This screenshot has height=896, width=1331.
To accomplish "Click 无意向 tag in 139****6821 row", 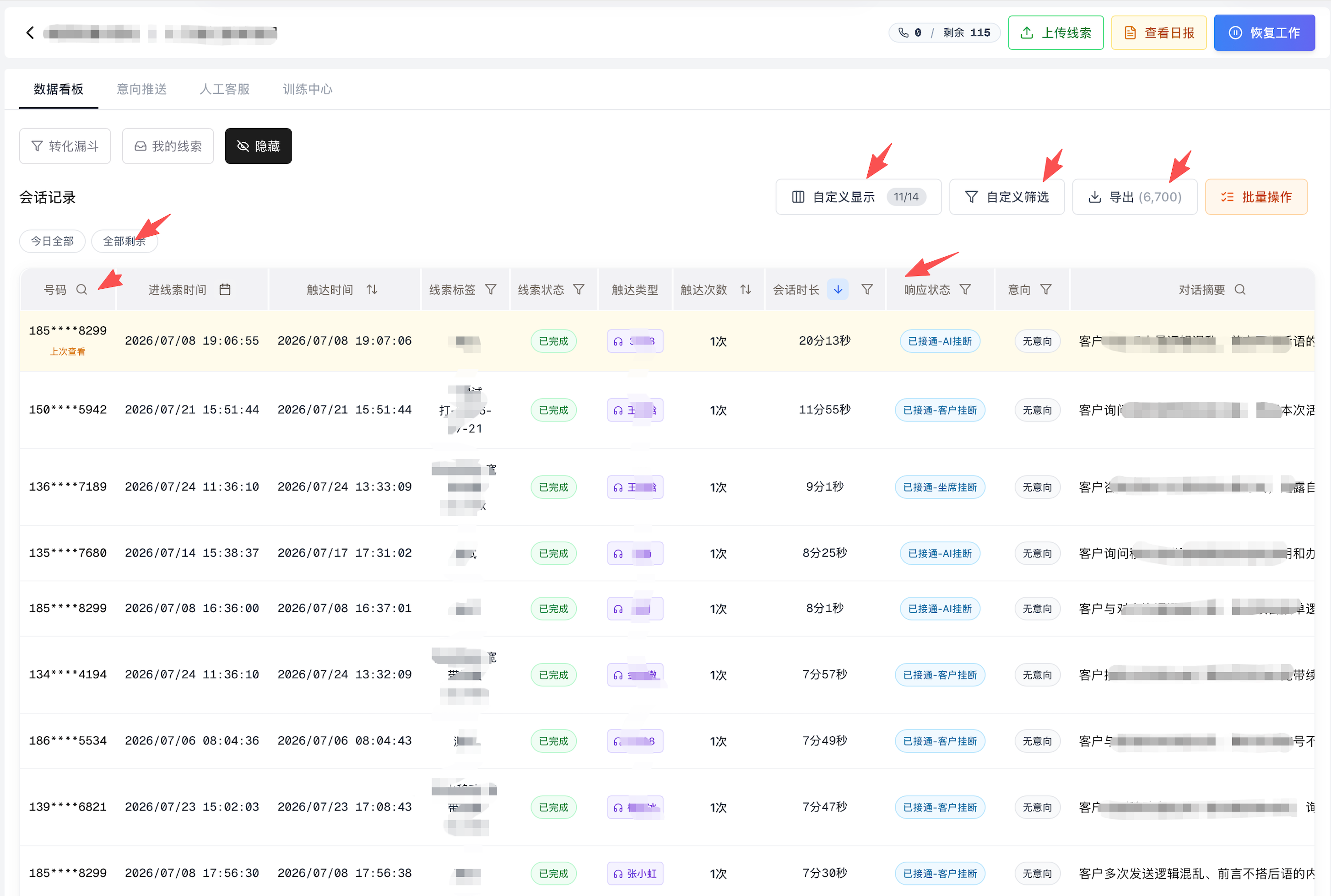I will point(1037,807).
